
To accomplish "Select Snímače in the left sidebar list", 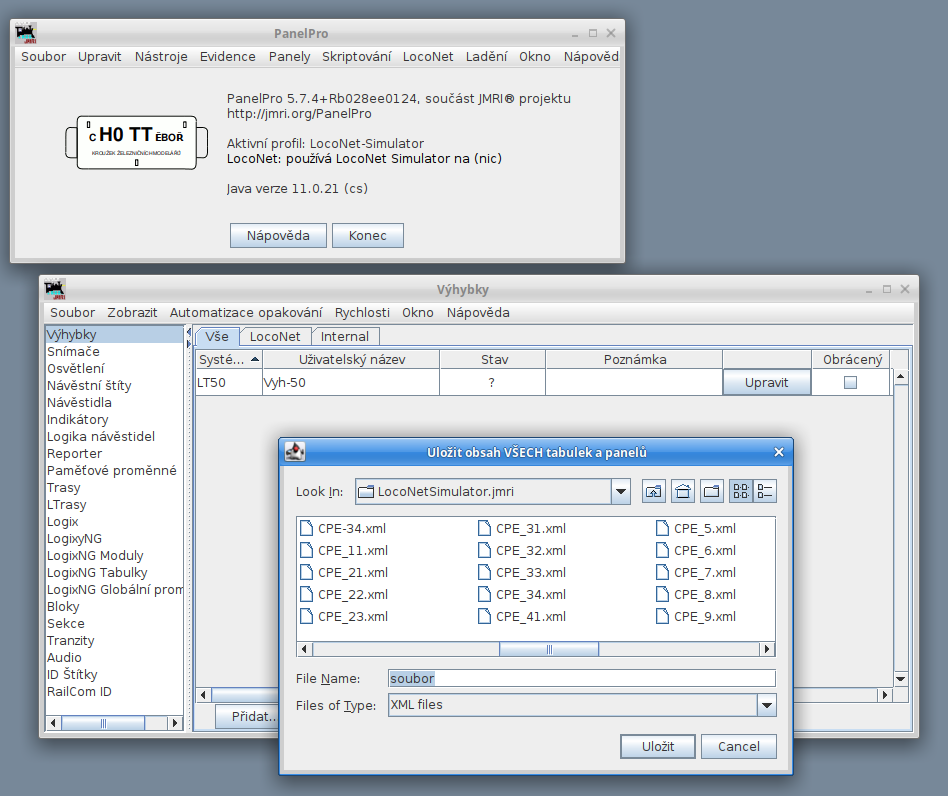I will [x=73, y=352].
